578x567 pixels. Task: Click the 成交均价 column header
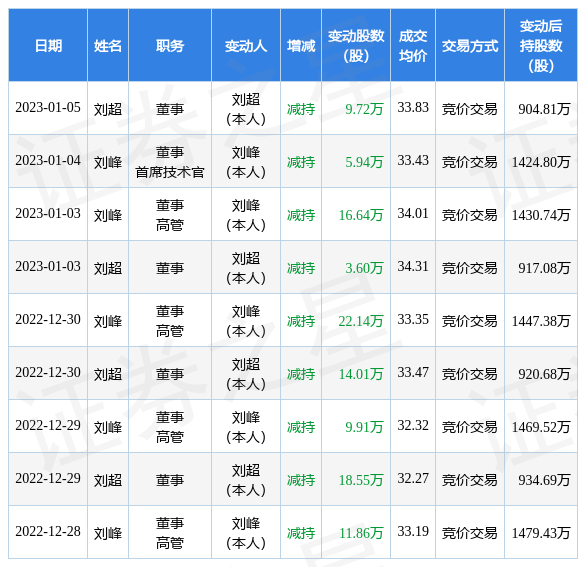click(413, 46)
